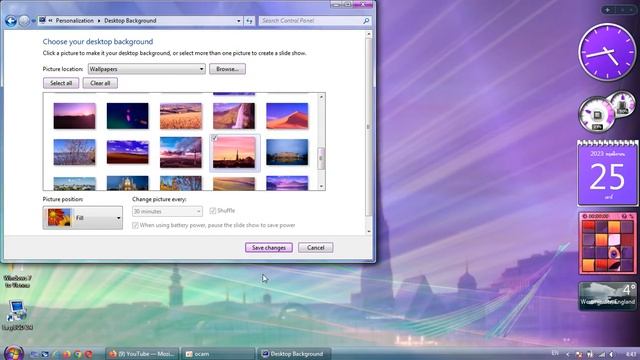Launch Chrome from quick launch
Viewport: 640px width, 360px height.
pos(78,354)
